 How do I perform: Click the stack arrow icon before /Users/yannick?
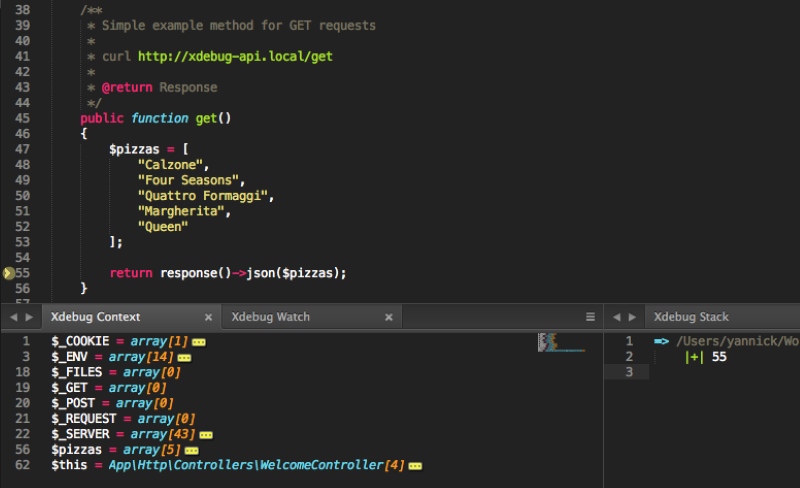pos(661,341)
